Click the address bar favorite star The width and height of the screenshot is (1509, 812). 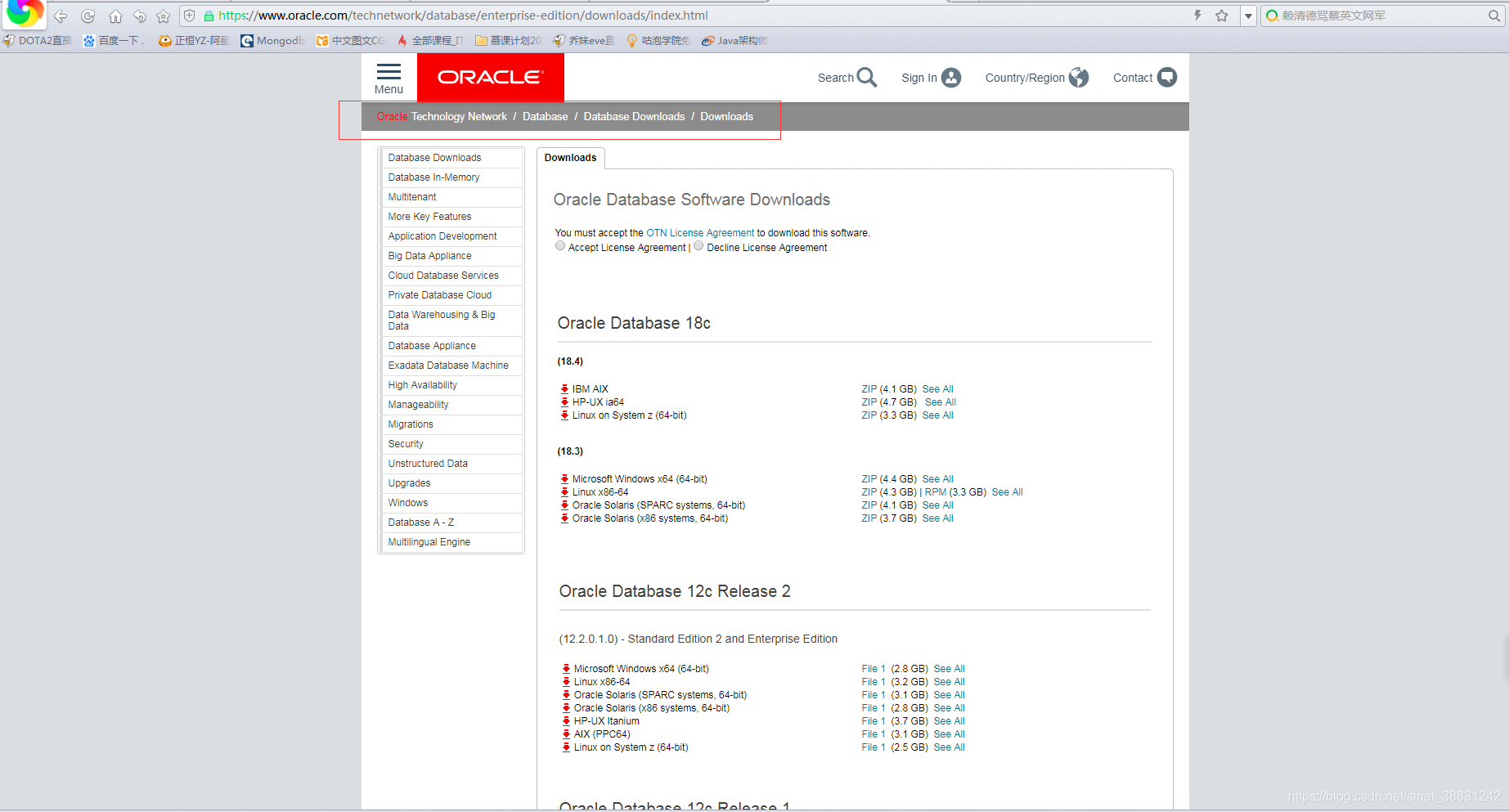click(x=1222, y=16)
